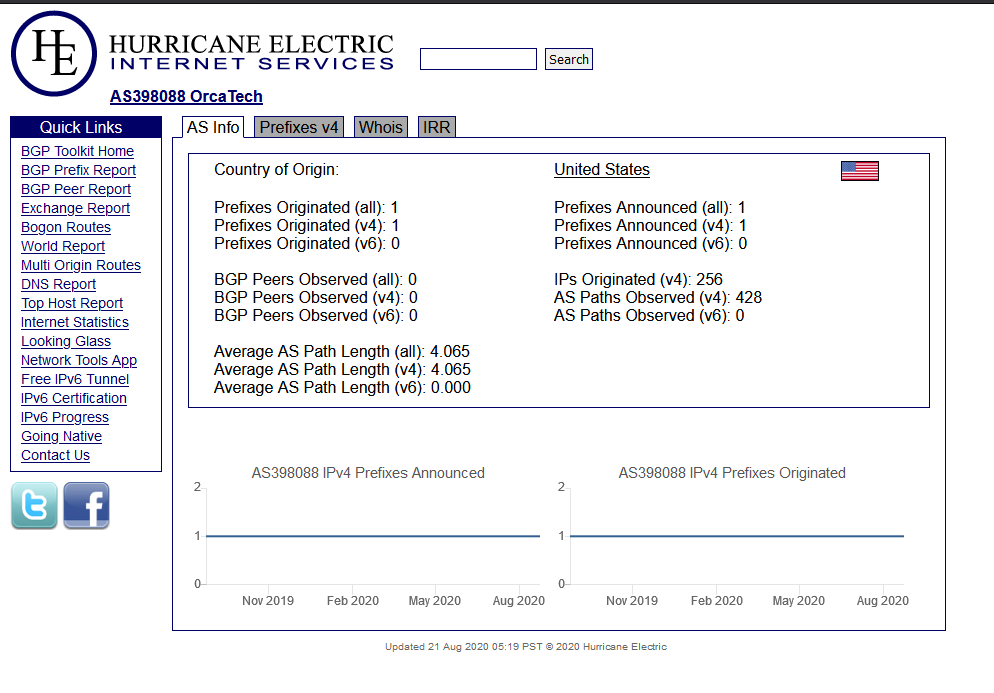Click 'AS398088 IPv4 Prefixes Originated' chart title
This screenshot has height=693, width=994.
[x=732, y=473]
